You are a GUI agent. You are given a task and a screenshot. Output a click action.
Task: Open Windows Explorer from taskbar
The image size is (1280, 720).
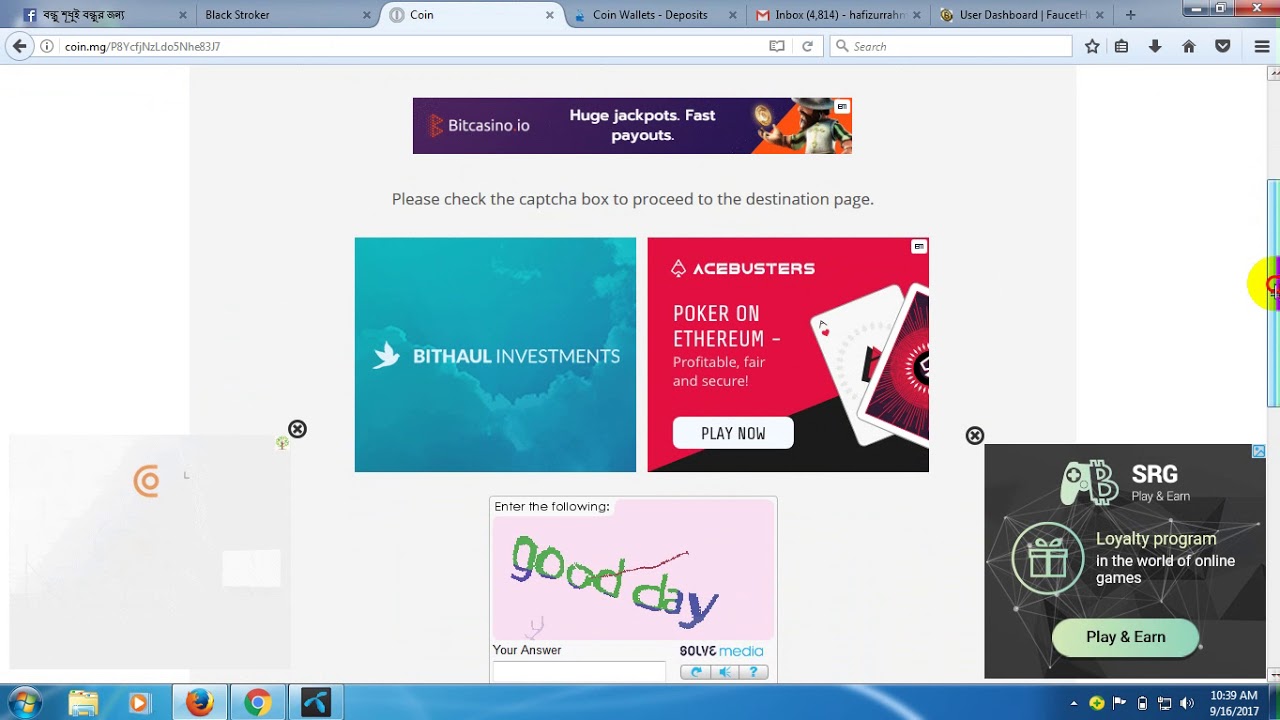[x=83, y=703]
